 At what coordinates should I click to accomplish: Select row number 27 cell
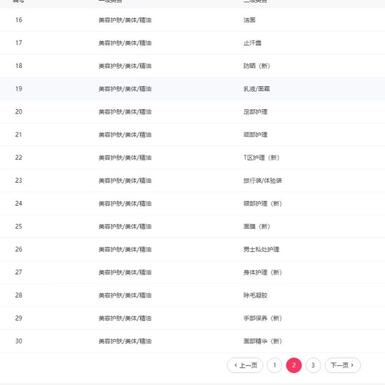(19, 272)
